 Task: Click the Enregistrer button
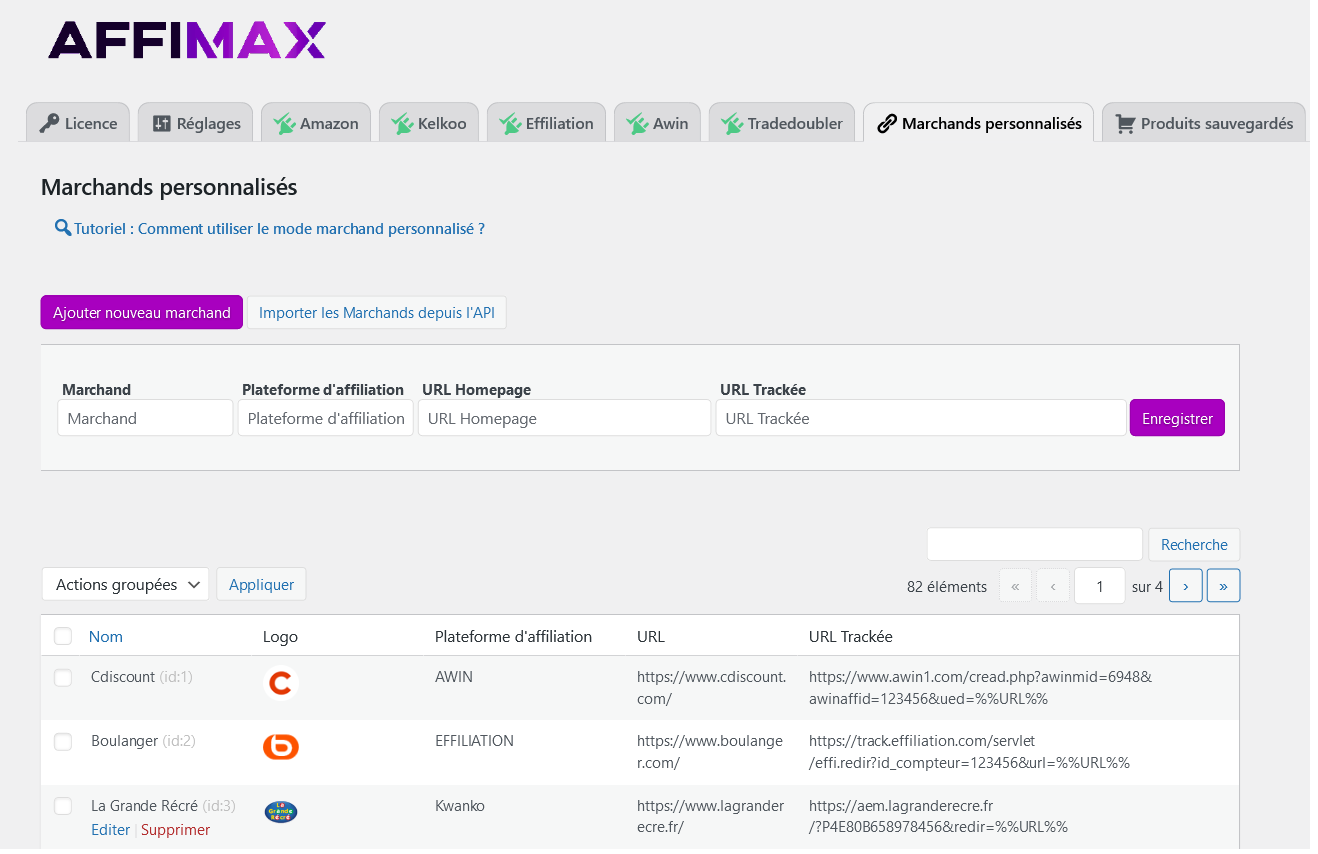(1177, 418)
